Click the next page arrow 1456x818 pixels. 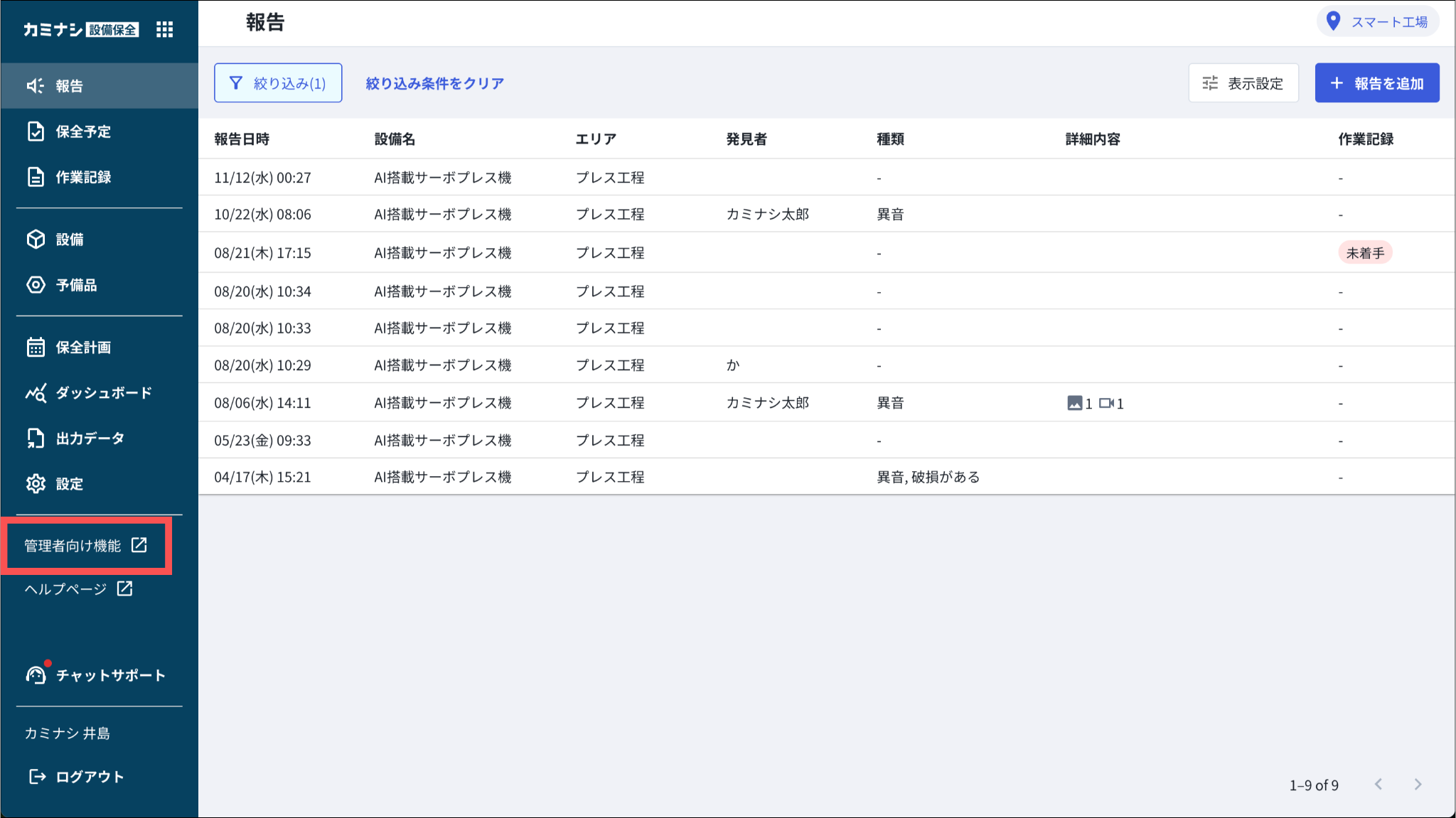click(1418, 785)
